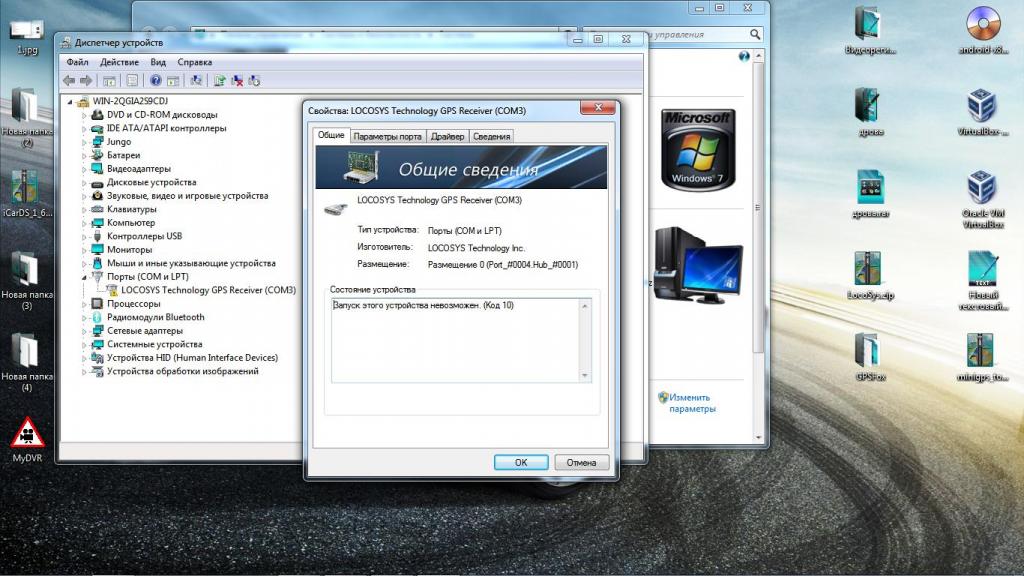Open the Действие menu
The image size is (1024, 576).
[119, 62]
